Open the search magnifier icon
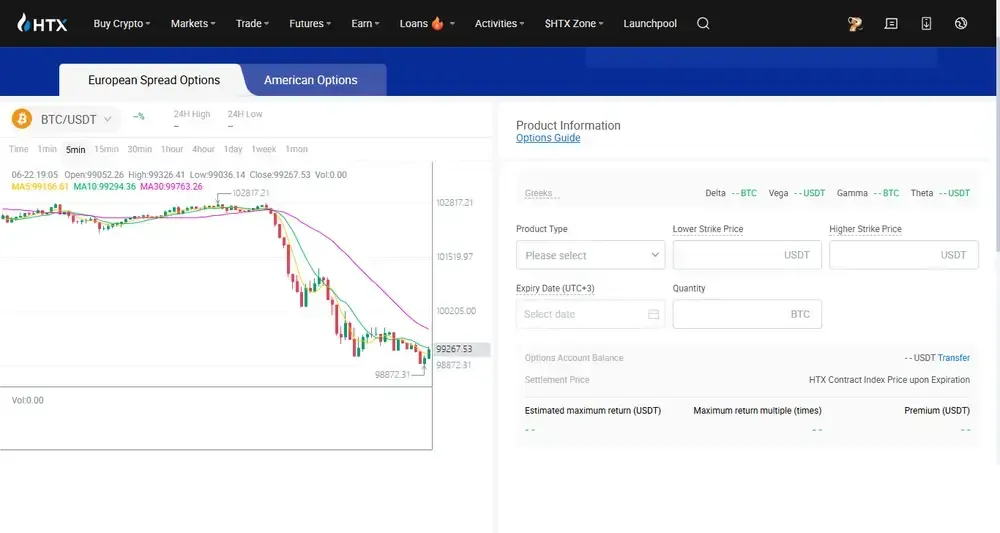 click(x=703, y=24)
